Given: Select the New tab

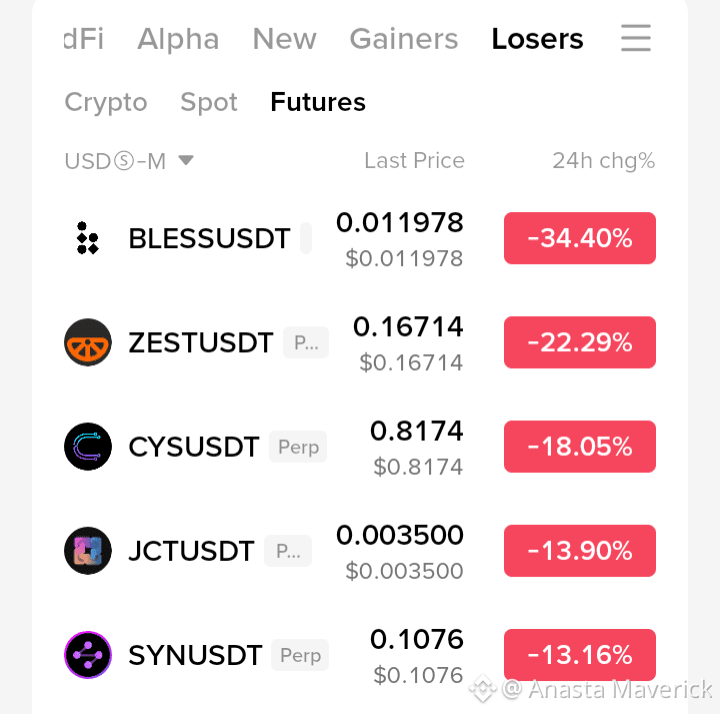Looking at the screenshot, I should (284, 39).
